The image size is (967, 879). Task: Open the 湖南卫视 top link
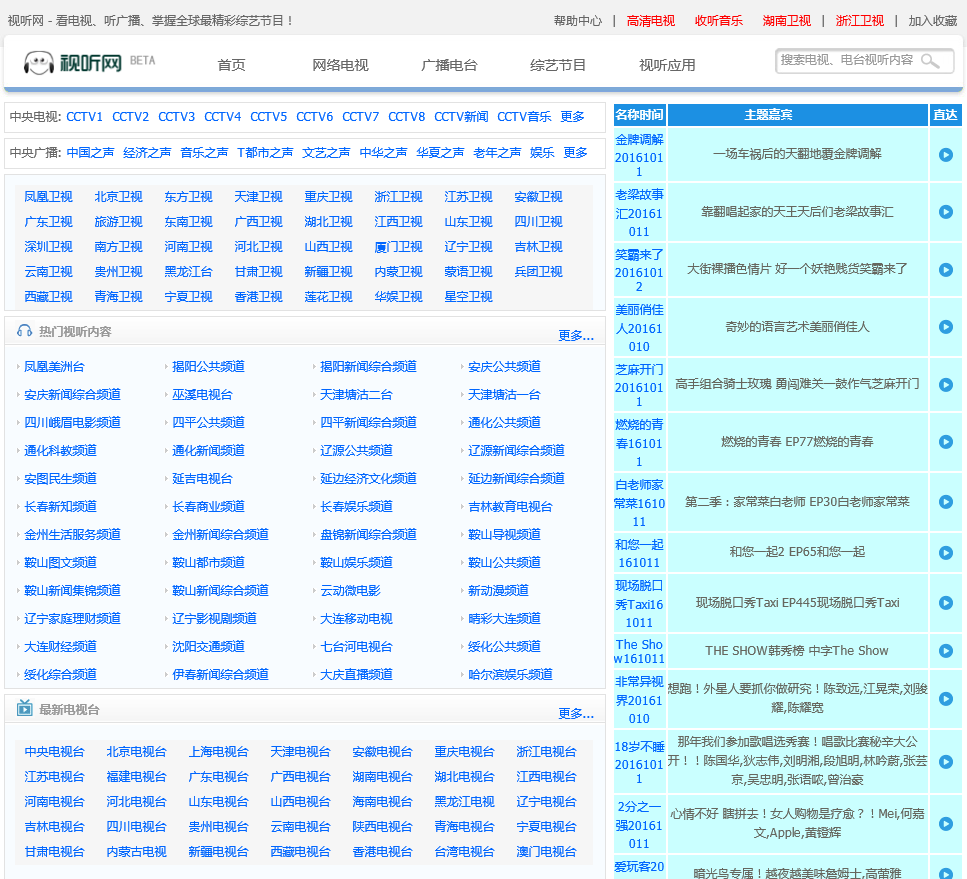[786, 21]
